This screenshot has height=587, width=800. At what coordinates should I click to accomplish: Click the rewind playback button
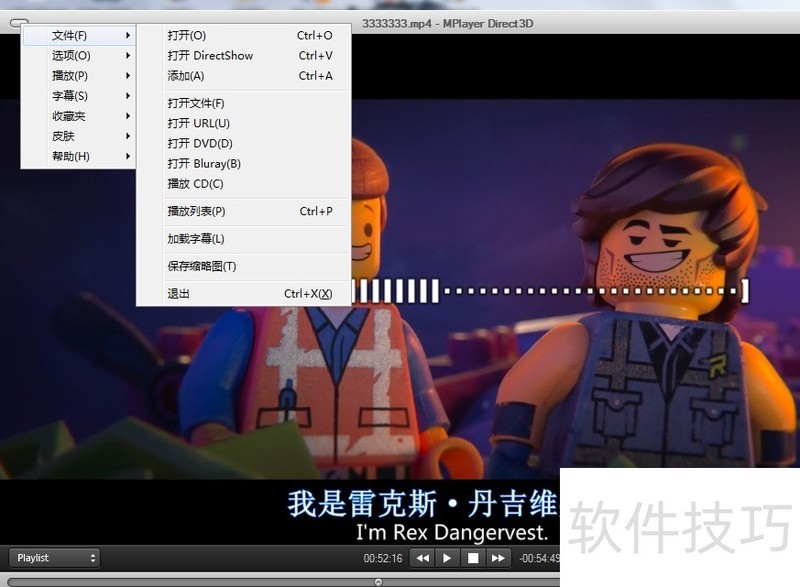(422, 558)
